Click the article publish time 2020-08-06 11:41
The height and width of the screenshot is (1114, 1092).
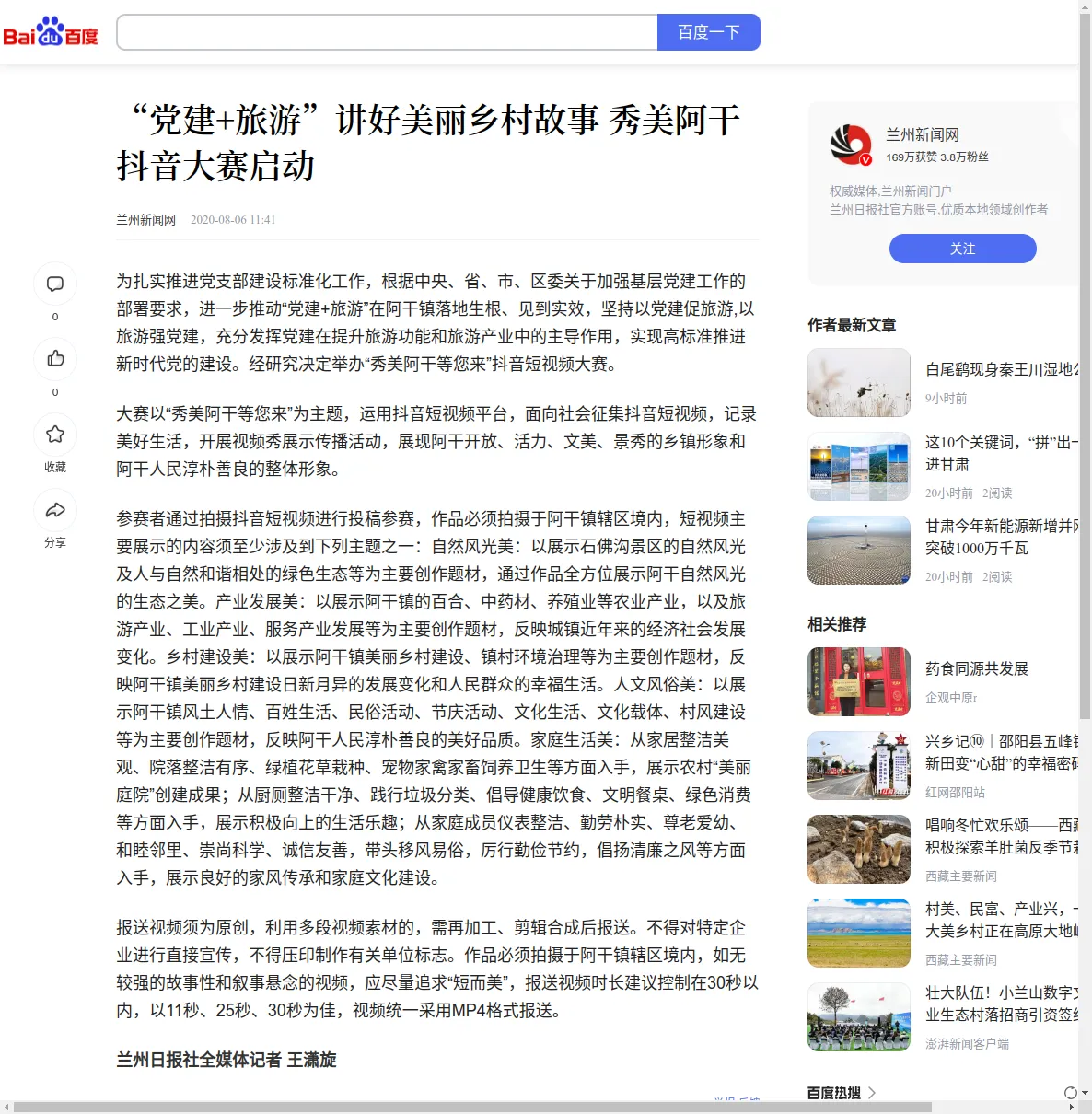point(233,220)
